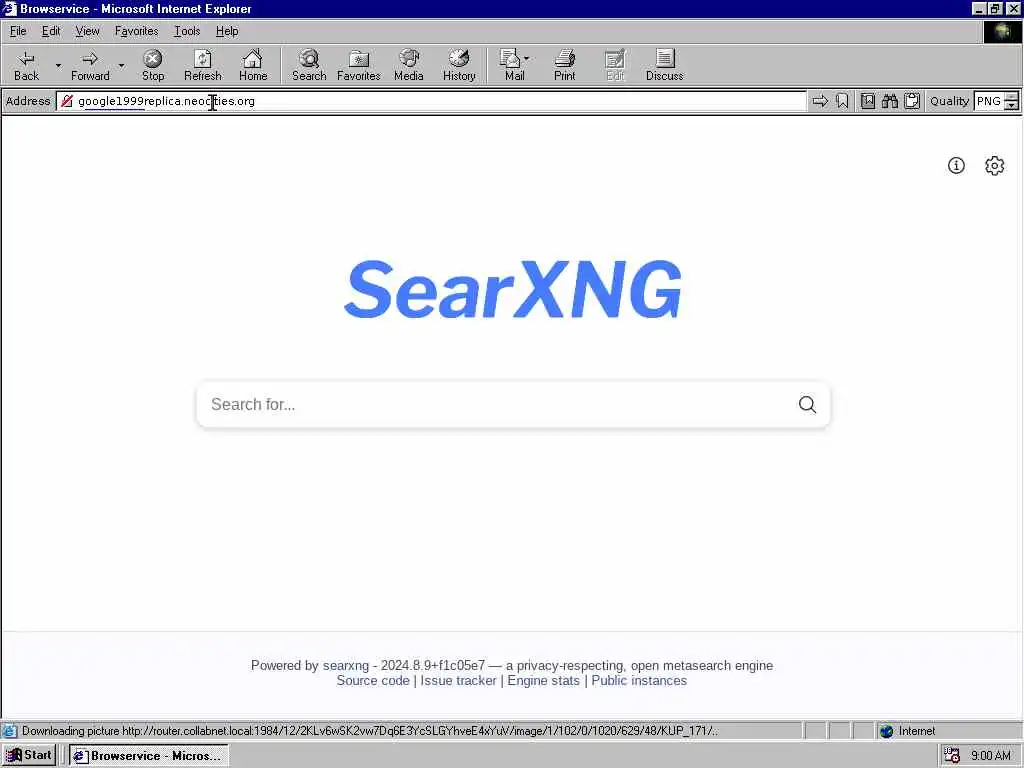
Task: Open the Back history dropdown arrow
Action: (x=58, y=65)
